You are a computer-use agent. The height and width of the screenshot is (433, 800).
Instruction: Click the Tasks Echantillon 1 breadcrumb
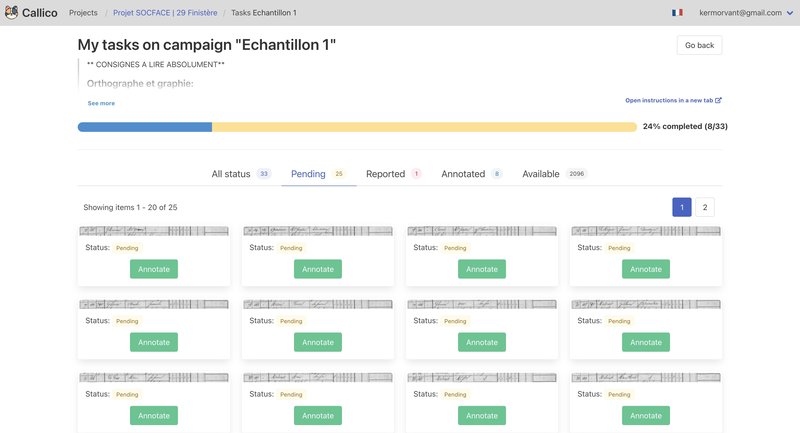(264, 13)
